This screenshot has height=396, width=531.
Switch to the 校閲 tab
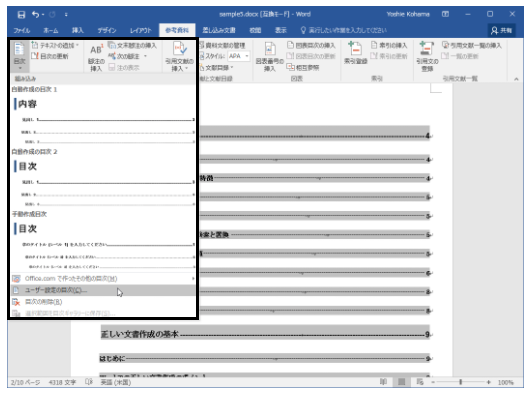point(255,30)
